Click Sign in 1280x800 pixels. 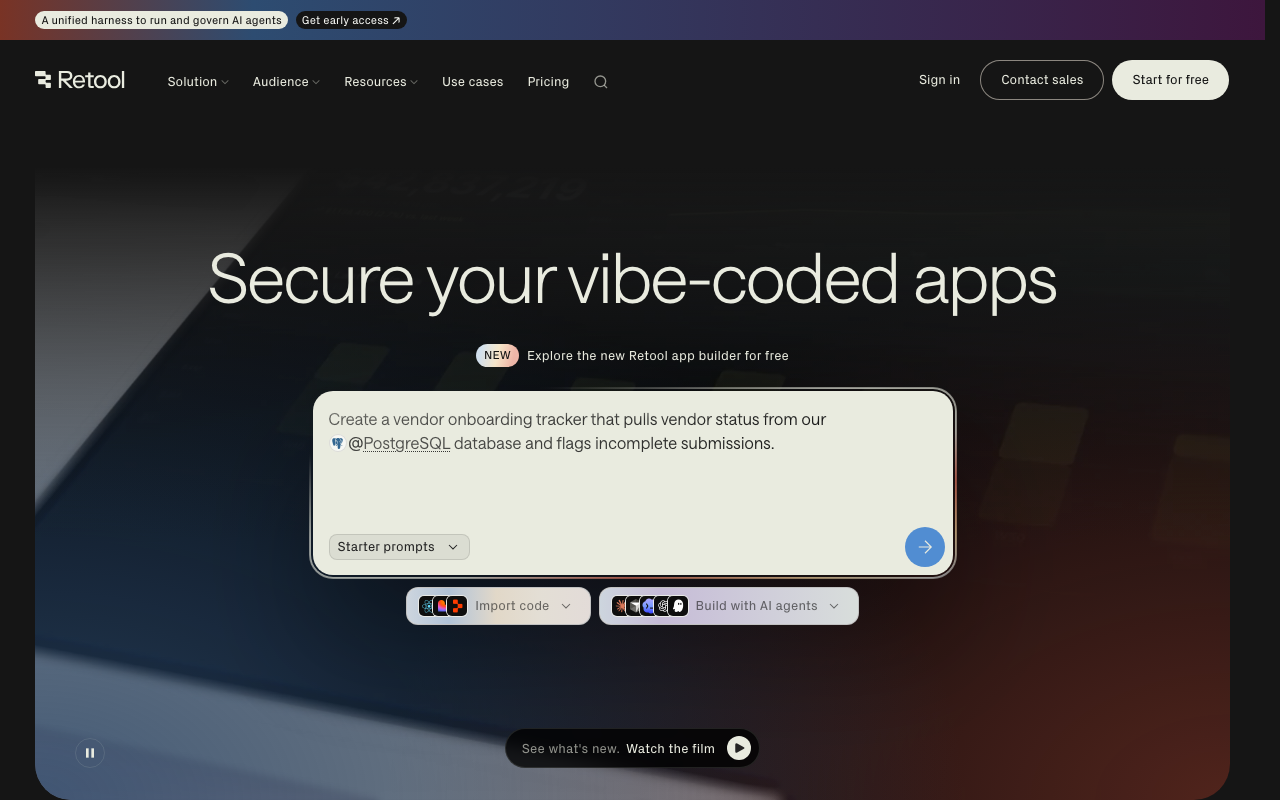coord(939,80)
